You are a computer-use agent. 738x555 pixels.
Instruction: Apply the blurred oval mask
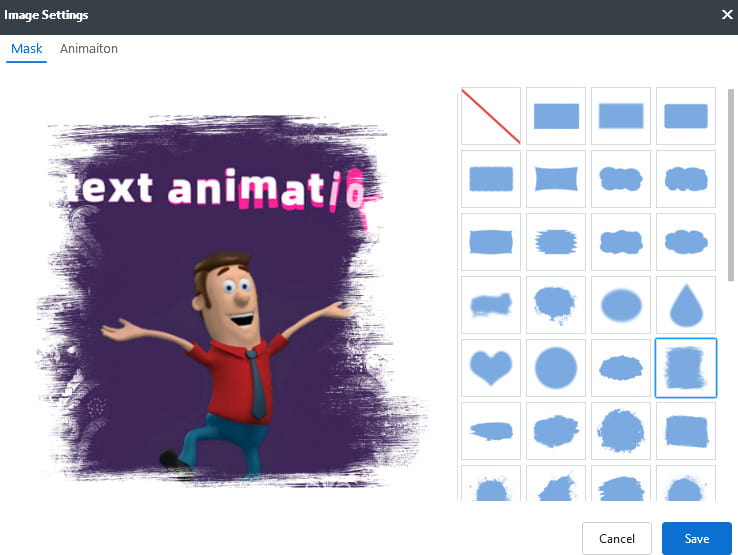tap(621, 305)
